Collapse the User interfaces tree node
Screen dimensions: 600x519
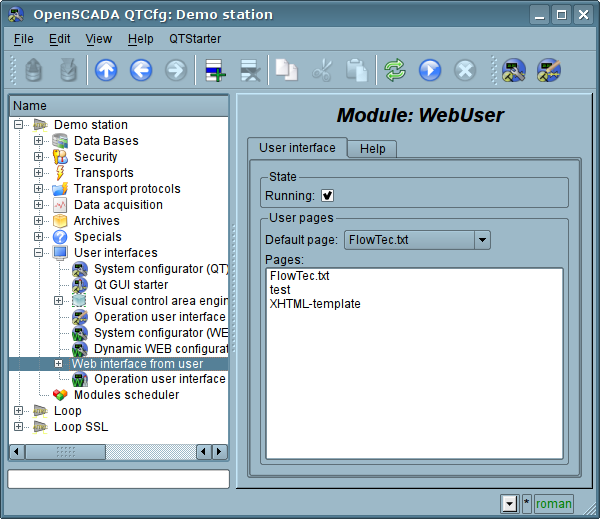point(39,253)
